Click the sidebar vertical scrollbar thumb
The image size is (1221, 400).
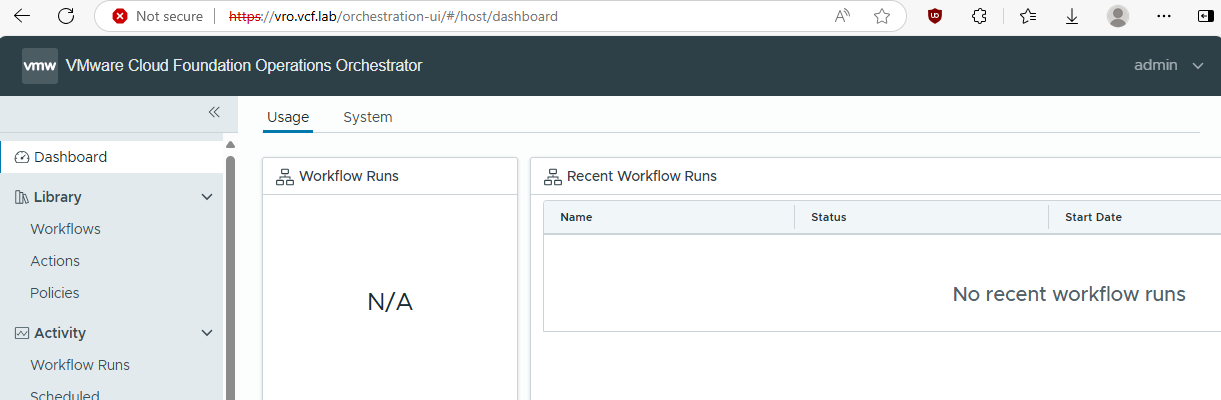[x=230, y=277]
